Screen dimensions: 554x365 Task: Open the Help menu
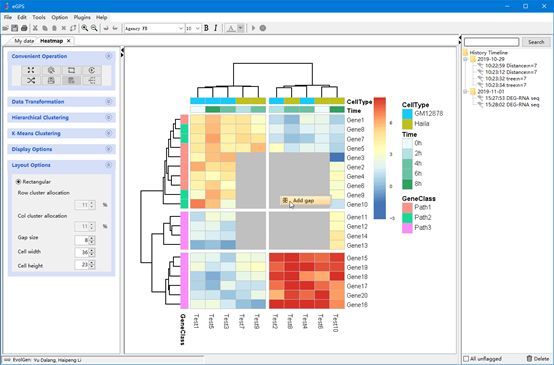[102, 17]
